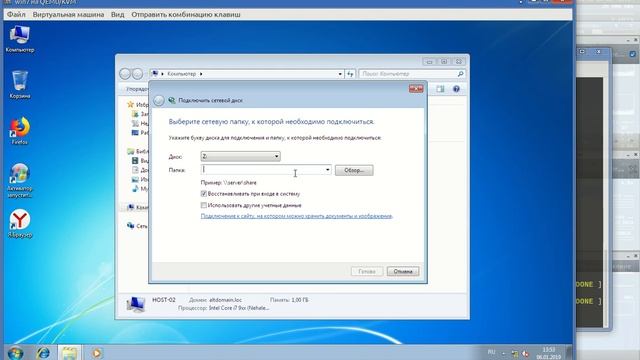Click the Explorer search magnifier icon
The height and width of the screenshot is (360, 640).
point(460,74)
